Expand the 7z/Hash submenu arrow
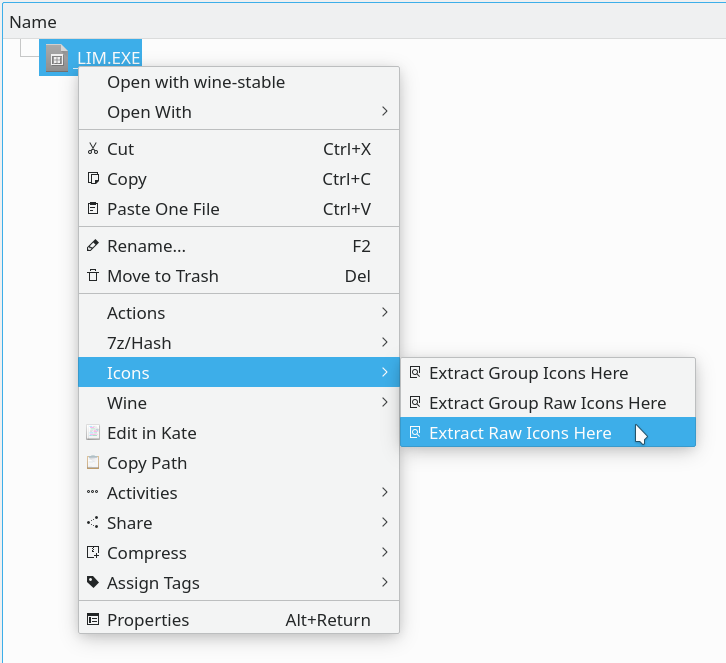Image resolution: width=726 pixels, height=663 pixels. click(x=385, y=342)
